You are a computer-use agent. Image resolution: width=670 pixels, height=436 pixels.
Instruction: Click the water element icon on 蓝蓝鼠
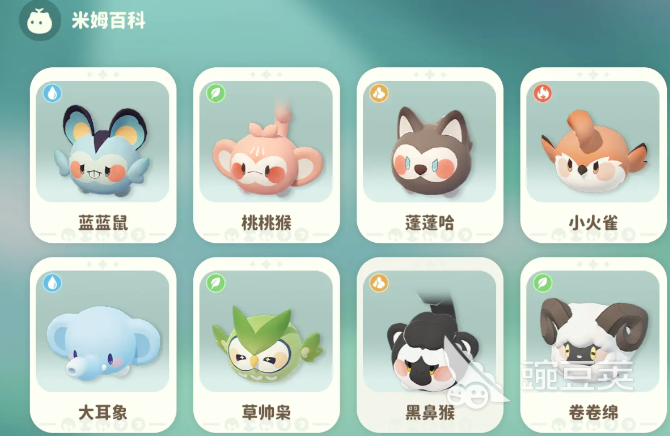[x=53, y=93]
